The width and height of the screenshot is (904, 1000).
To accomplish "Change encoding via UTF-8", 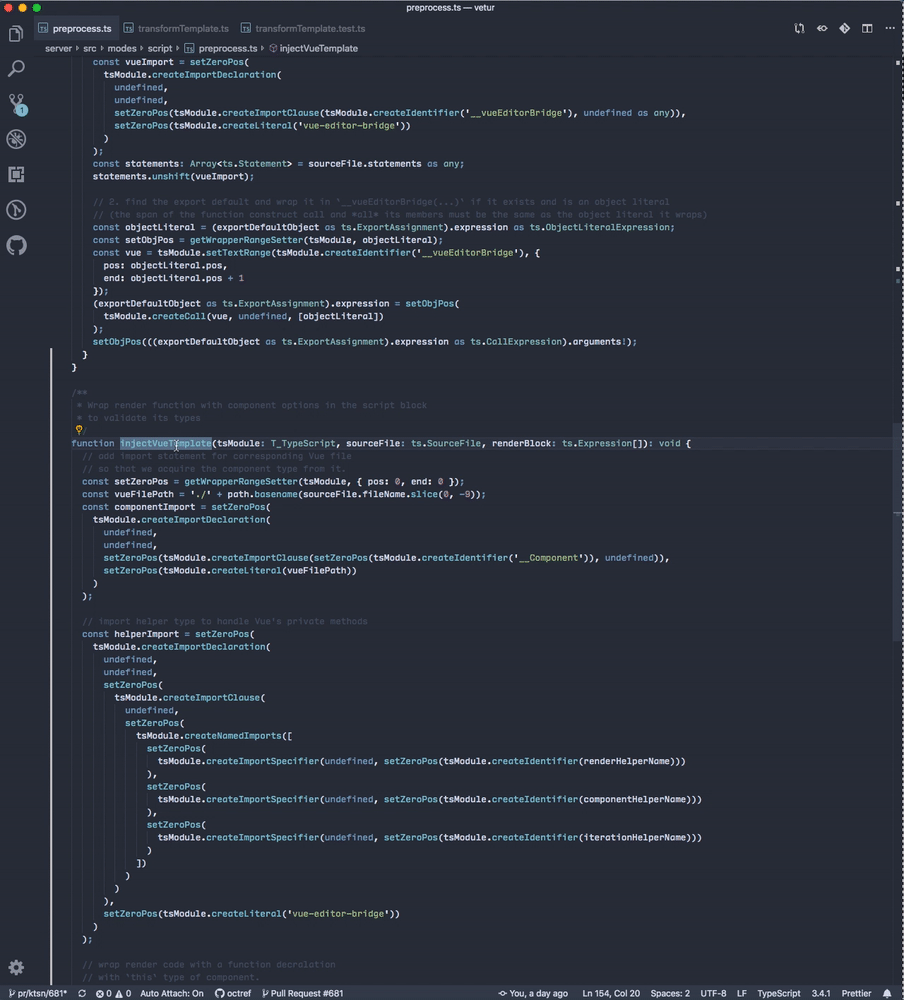I will click(x=713, y=993).
